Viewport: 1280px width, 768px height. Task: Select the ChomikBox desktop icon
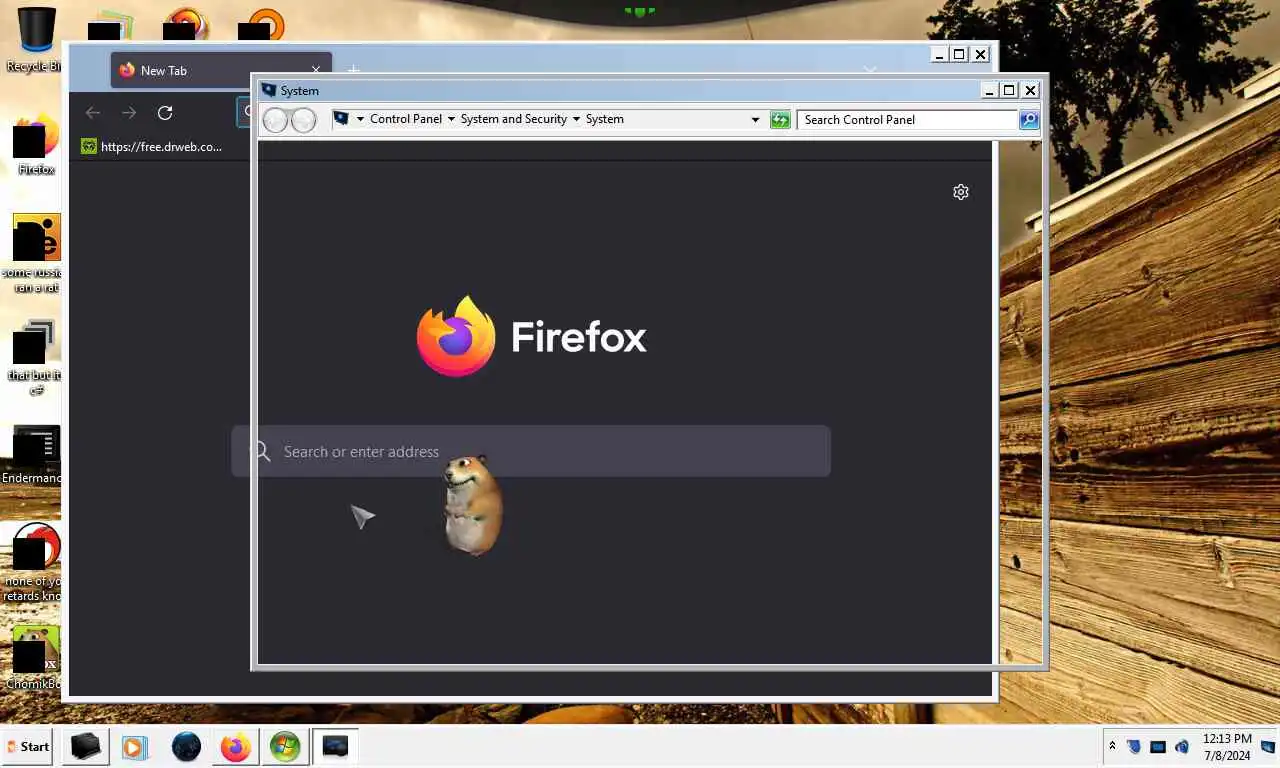[x=36, y=658]
